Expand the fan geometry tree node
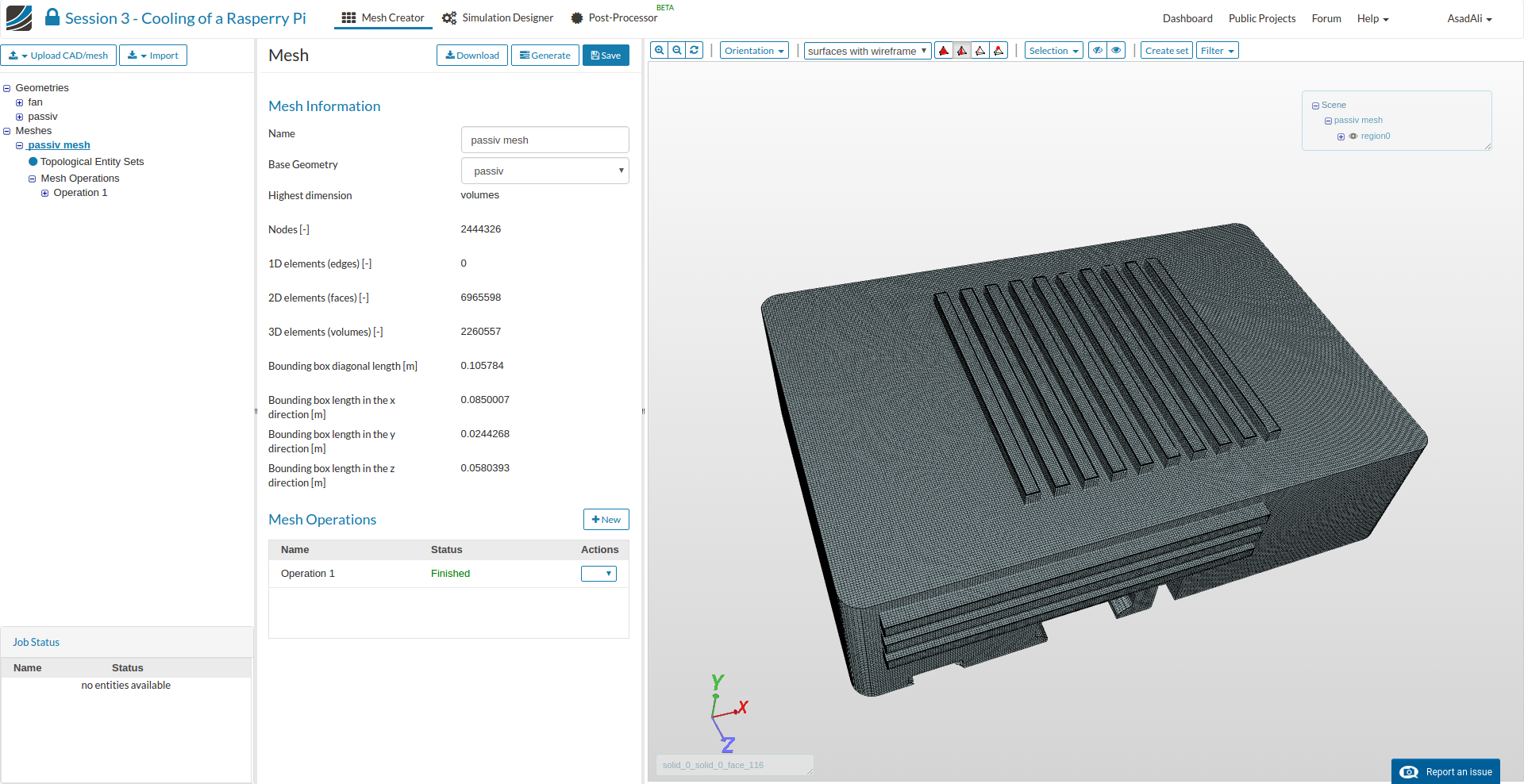Screen dimensions: 1524x784 pos(20,102)
